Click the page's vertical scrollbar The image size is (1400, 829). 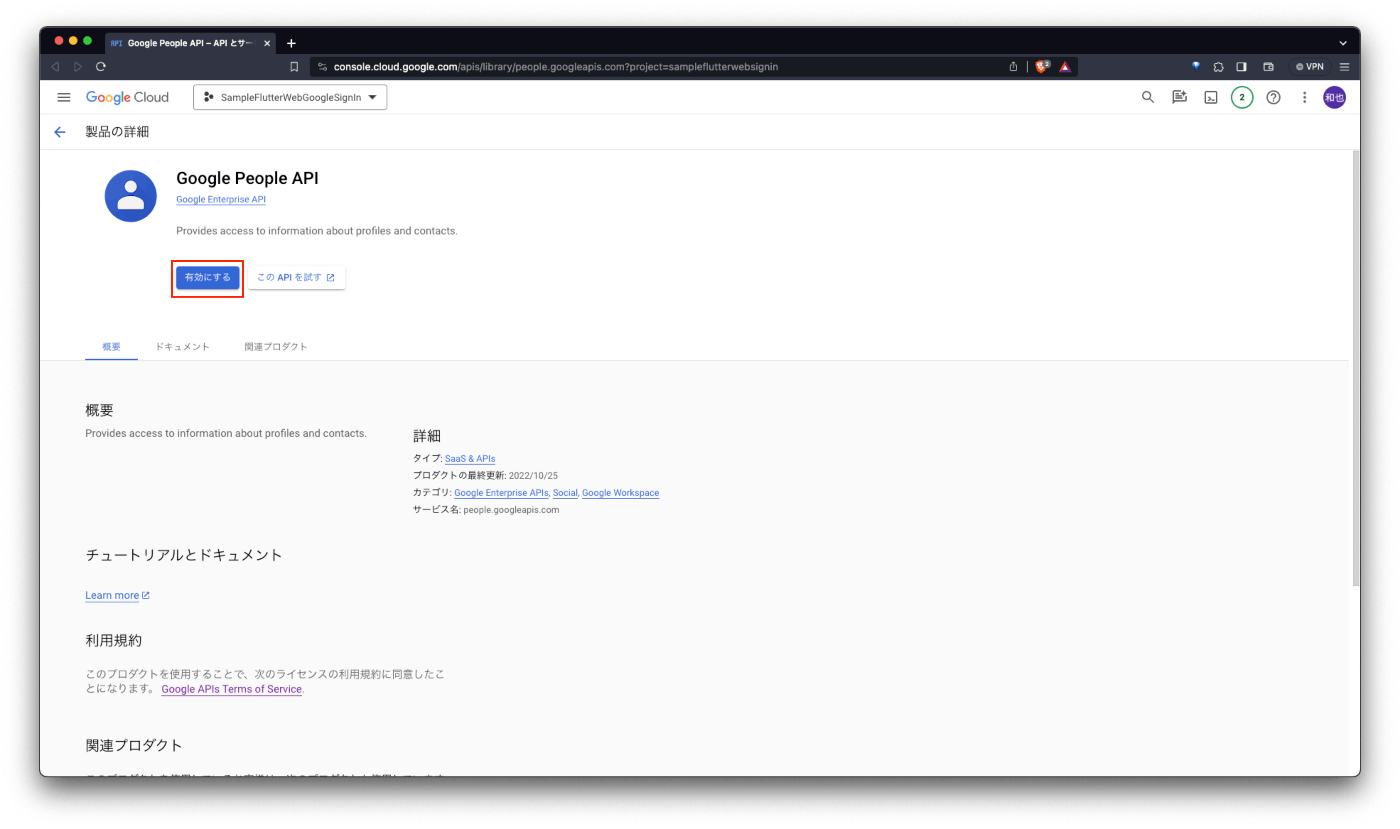click(x=1355, y=368)
